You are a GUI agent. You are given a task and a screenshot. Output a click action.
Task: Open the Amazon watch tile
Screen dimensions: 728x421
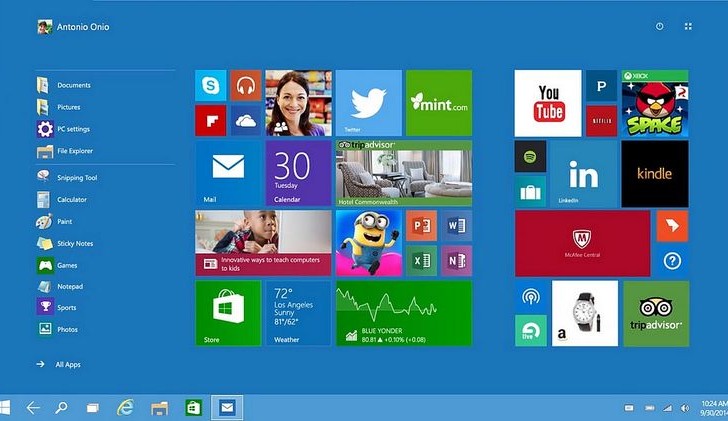585,313
